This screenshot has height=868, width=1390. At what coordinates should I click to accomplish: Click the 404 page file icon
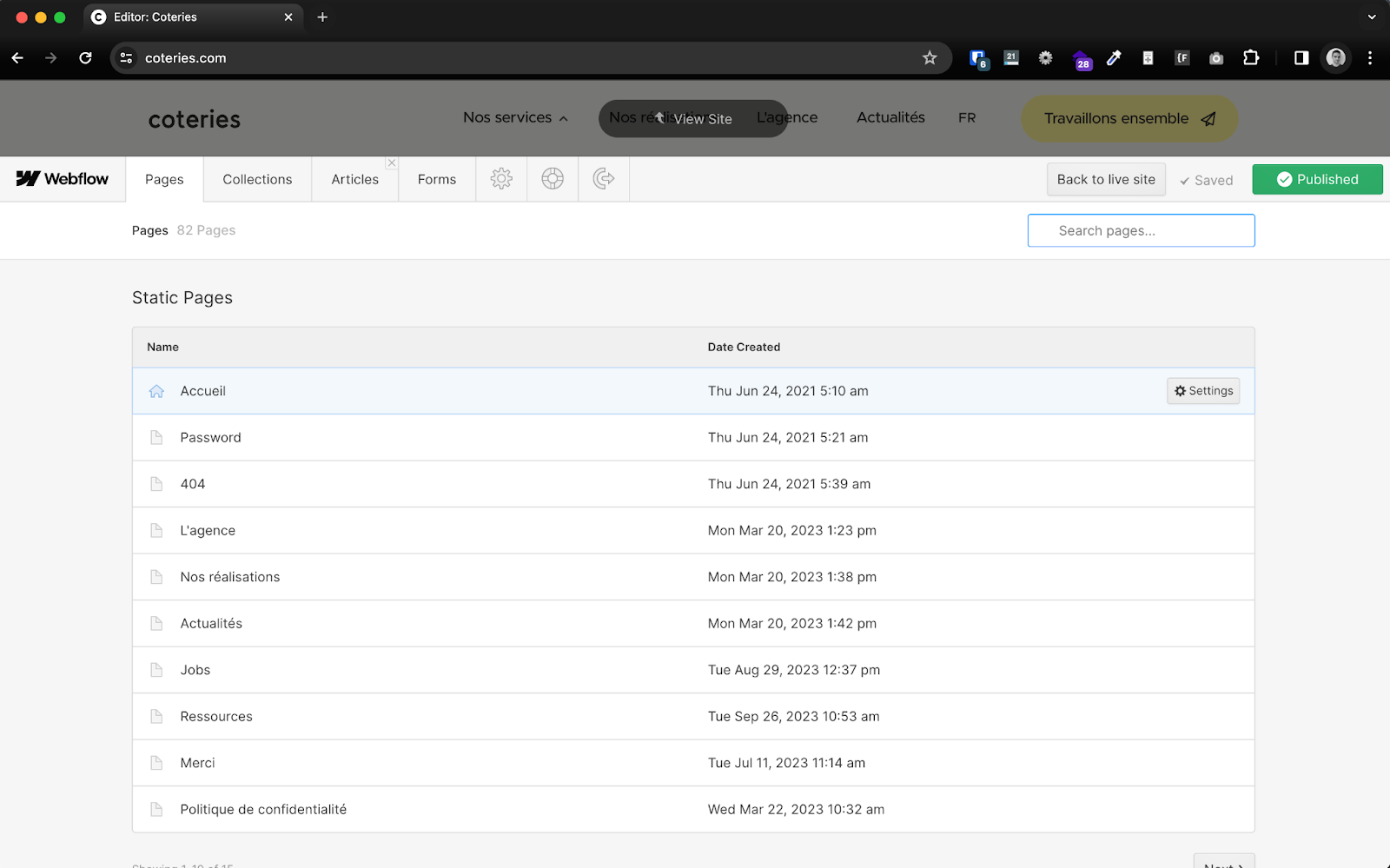[156, 484]
